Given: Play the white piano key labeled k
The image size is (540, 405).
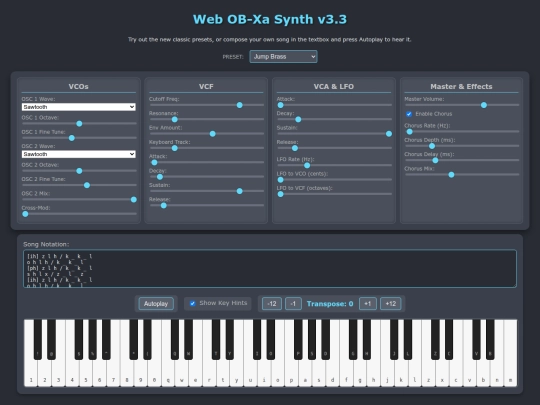Looking at the screenshot, I should (x=401, y=374).
